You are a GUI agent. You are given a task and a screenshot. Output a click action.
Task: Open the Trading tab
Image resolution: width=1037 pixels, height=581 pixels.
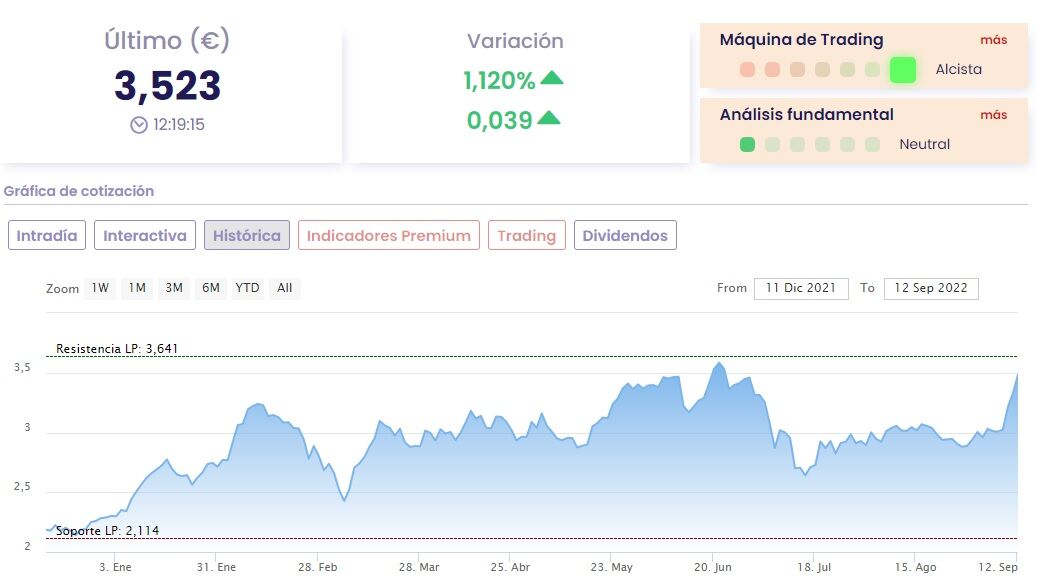(x=526, y=236)
